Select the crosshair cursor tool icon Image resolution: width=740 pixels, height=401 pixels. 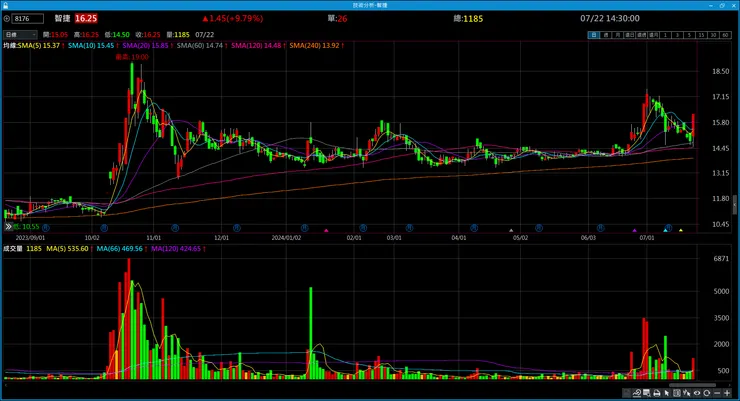click(687, 393)
